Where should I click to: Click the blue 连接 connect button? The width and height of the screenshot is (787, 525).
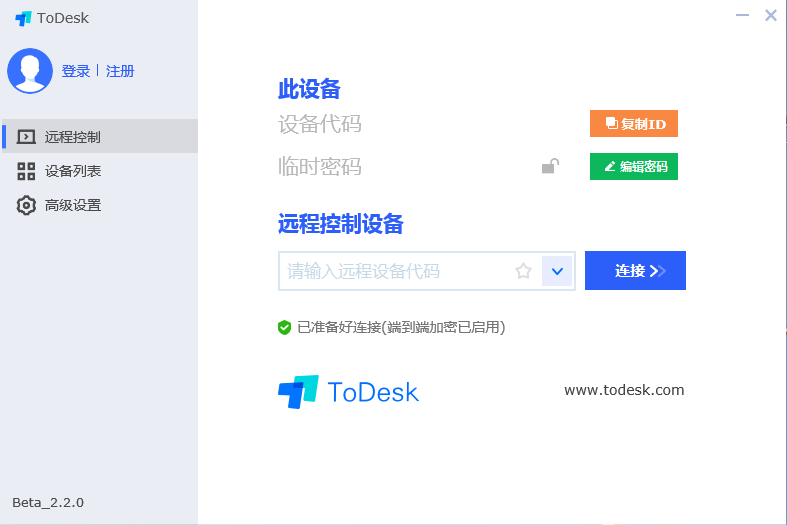tap(635, 271)
